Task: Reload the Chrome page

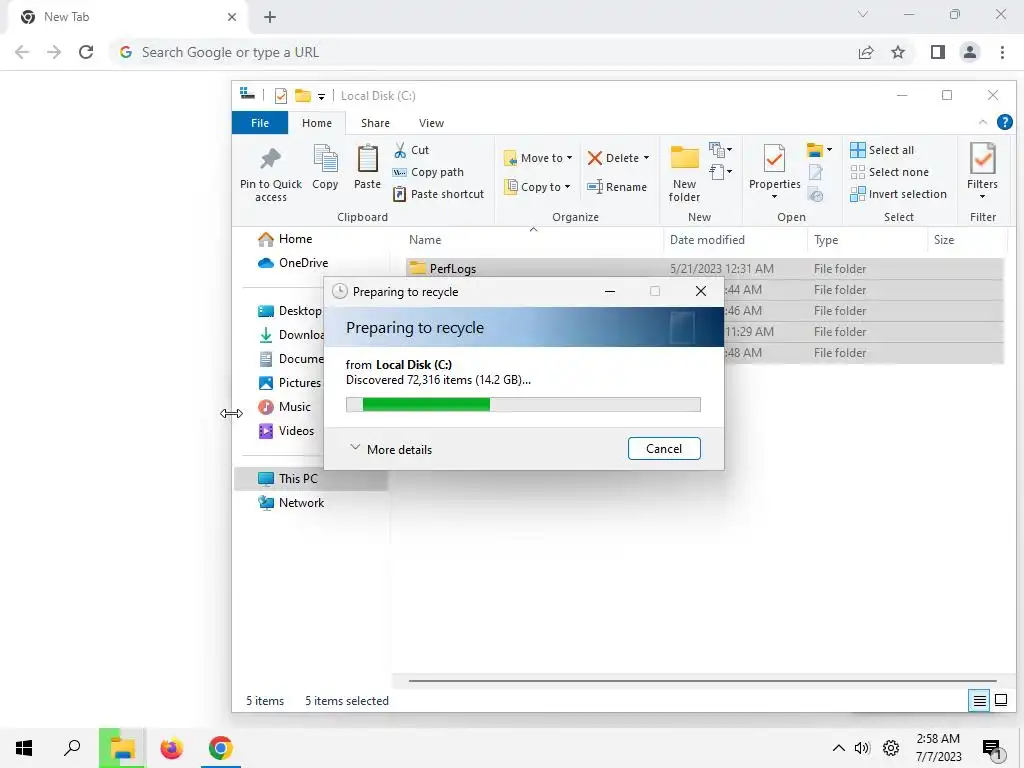Action: (86, 52)
